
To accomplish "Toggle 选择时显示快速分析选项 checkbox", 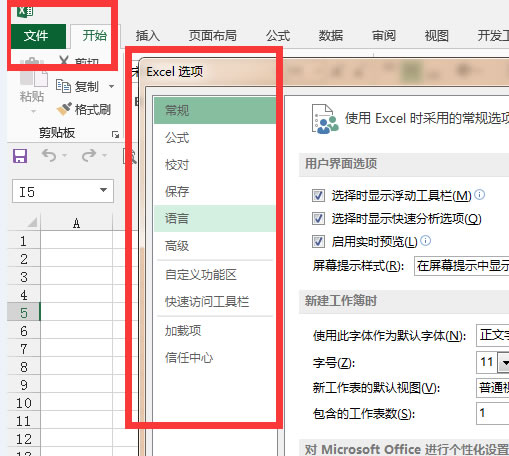I will (x=318, y=219).
